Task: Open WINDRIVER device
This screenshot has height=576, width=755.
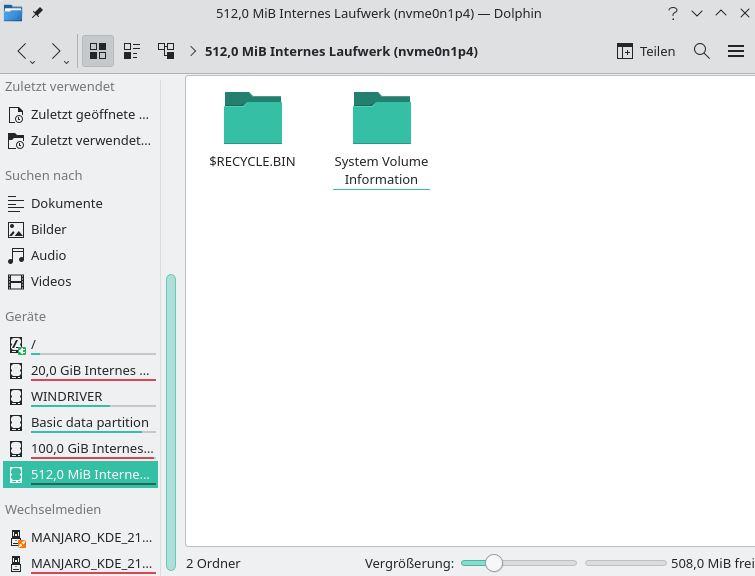Action: 66,396
